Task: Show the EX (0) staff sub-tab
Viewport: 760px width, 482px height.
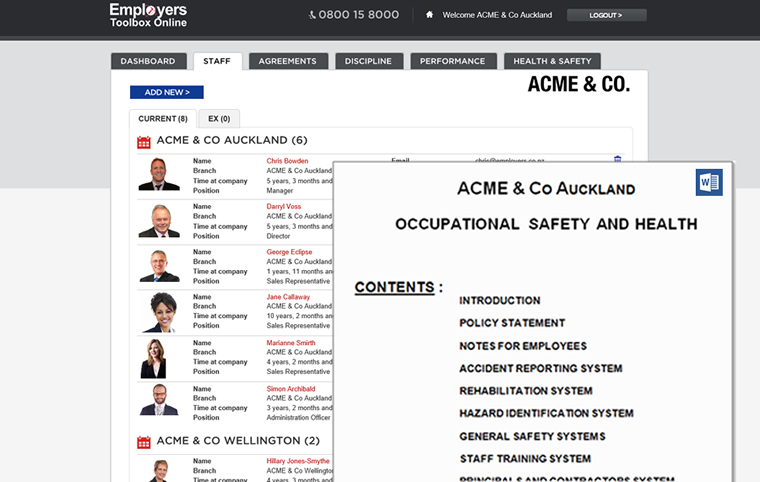Action: 218,119
